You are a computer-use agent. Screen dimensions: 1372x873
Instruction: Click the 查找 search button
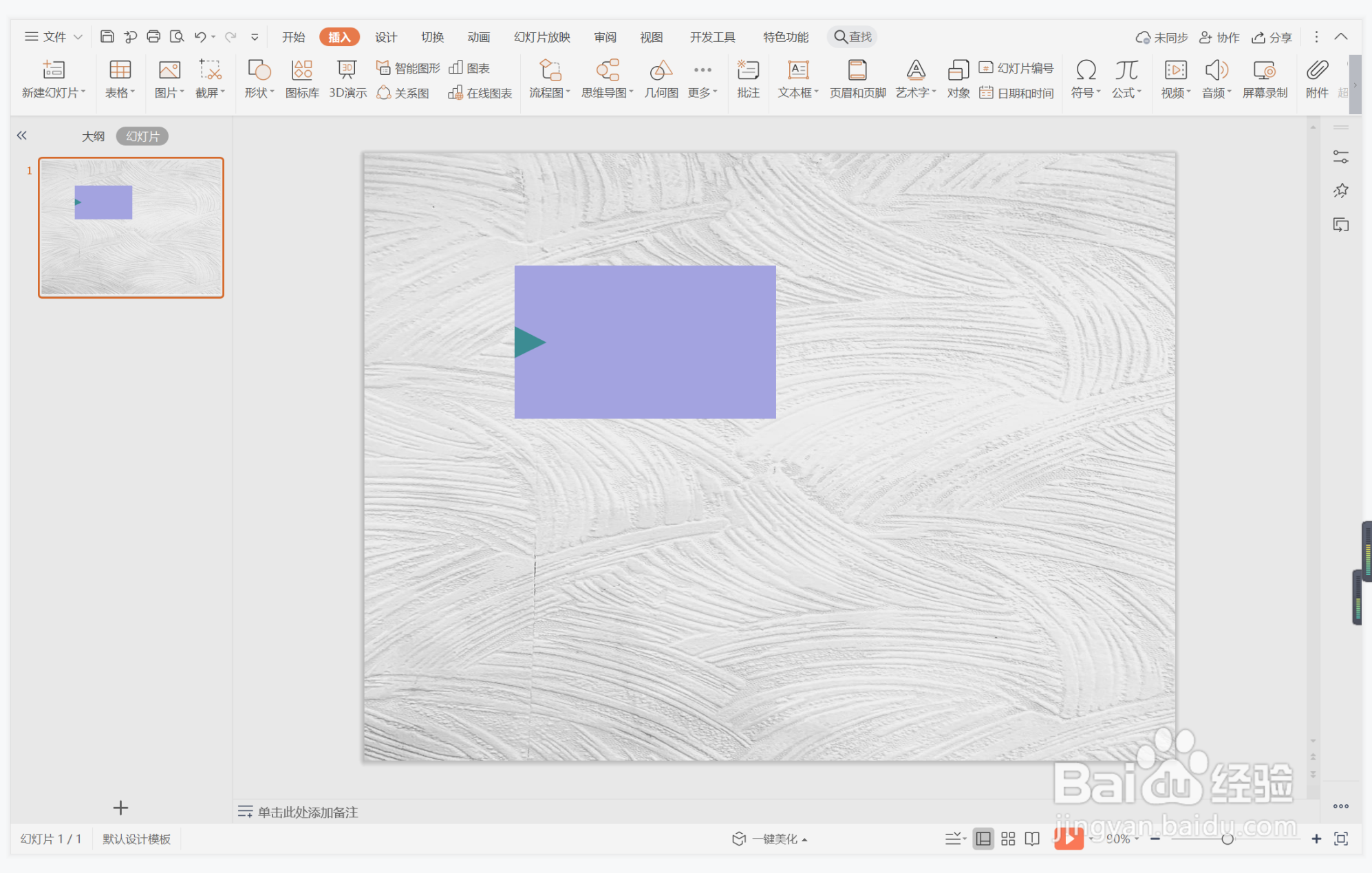(x=853, y=37)
